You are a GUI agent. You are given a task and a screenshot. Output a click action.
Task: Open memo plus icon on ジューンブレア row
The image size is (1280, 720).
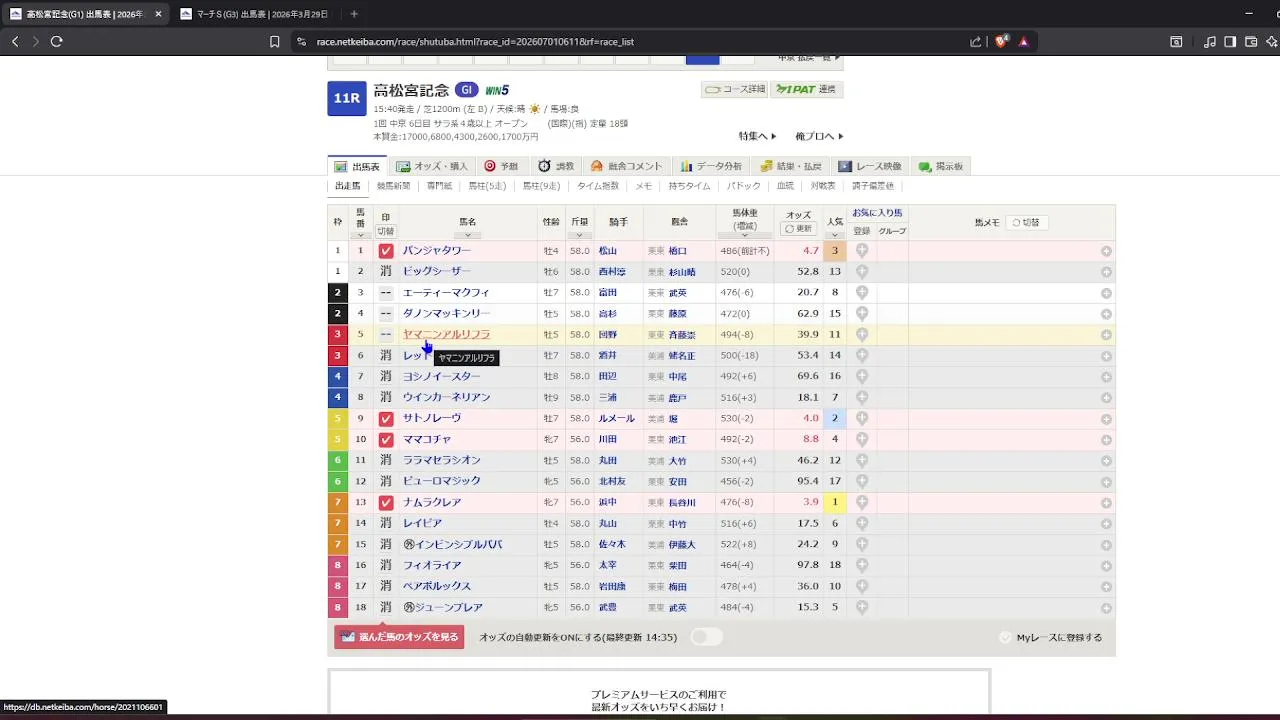tap(1106, 608)
